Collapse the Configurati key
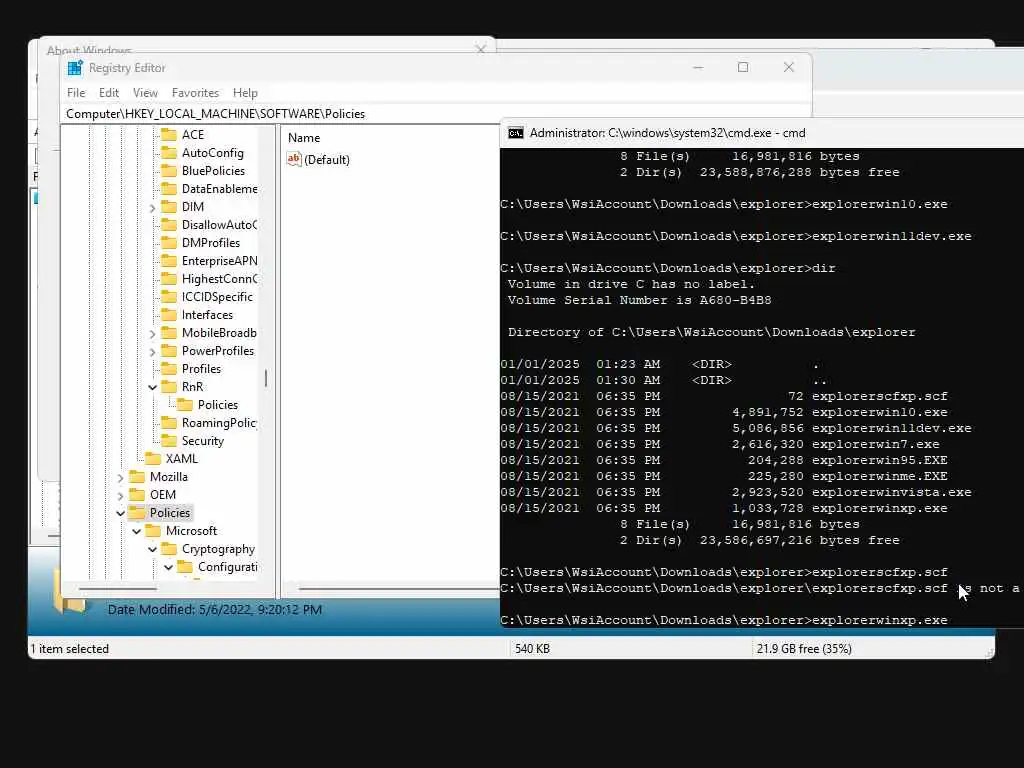The width and height of the screenshot is (1024, 768). [x=168, y=568]
